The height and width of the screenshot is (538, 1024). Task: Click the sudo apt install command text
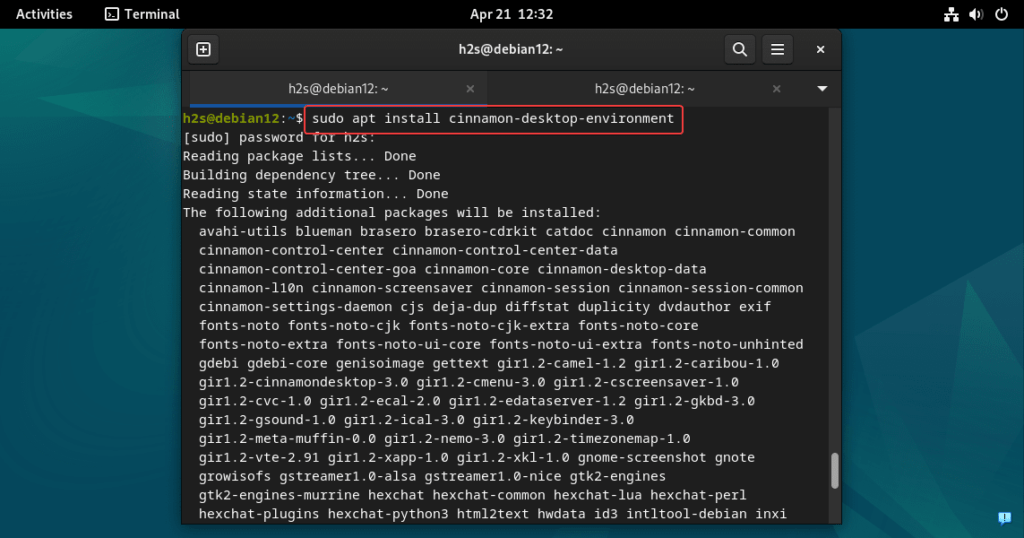click(493, 118)
